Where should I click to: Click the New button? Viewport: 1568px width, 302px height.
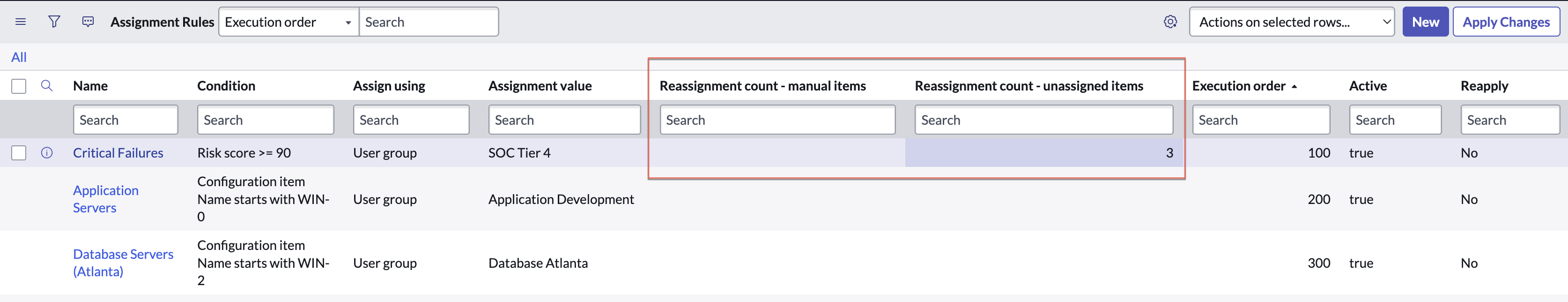[1425, 22]
